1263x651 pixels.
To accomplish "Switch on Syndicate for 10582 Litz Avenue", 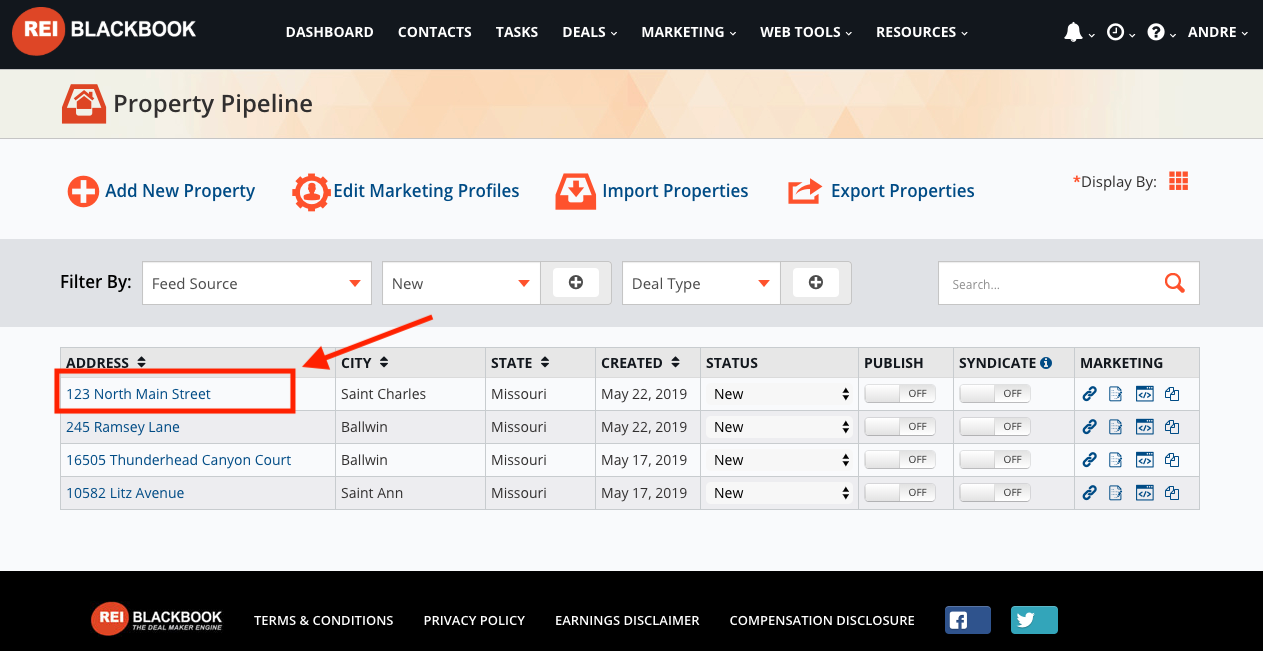I will pos(995,493).
